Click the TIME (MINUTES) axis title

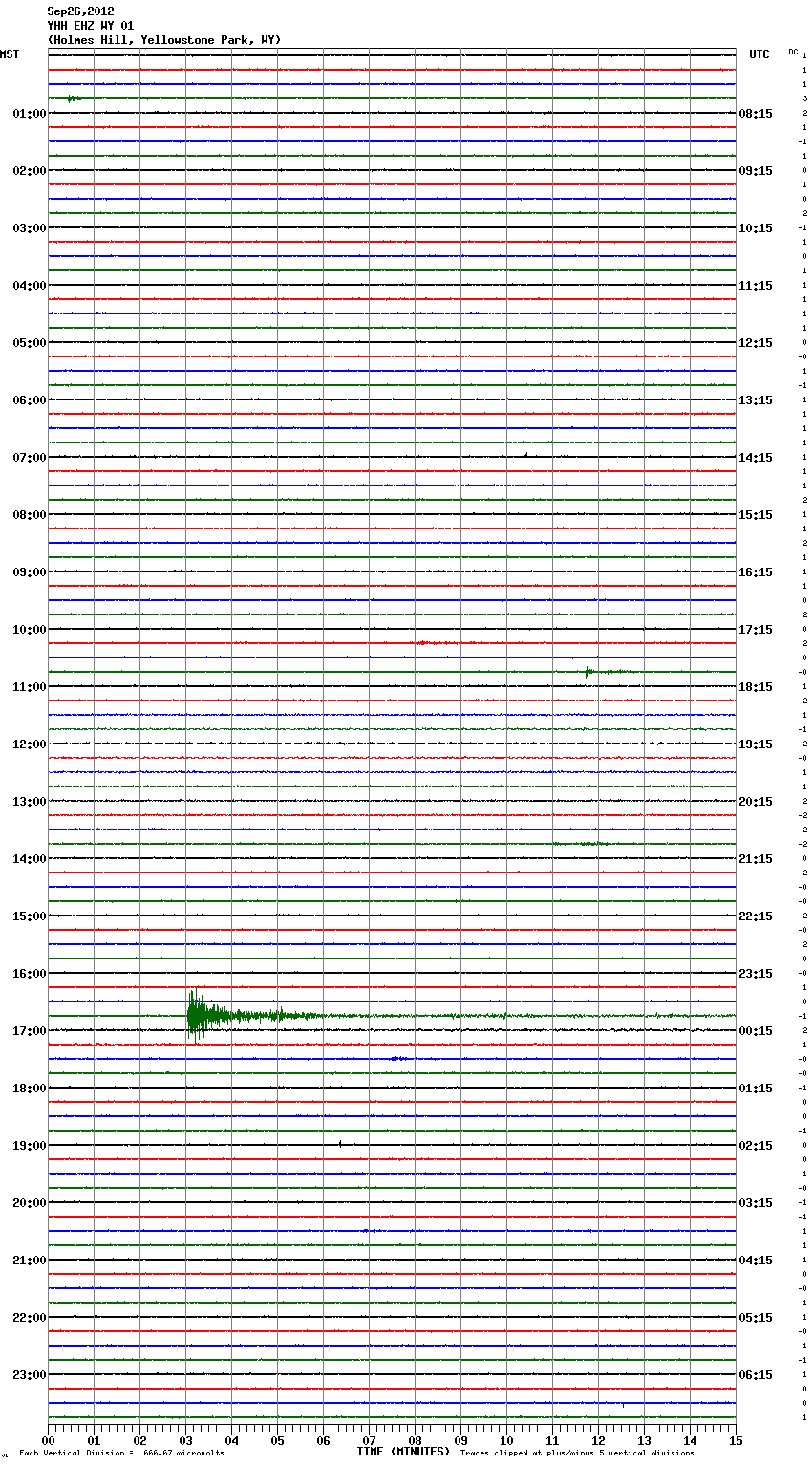pyautogui.click(x=403, y=1452)
